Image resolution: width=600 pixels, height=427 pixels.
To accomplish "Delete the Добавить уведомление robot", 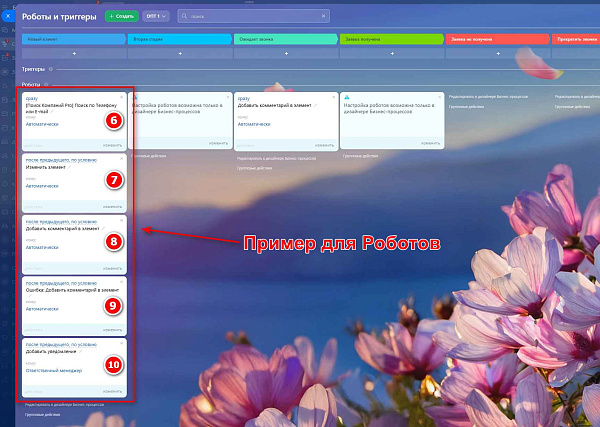I will (x=122, y=343).
